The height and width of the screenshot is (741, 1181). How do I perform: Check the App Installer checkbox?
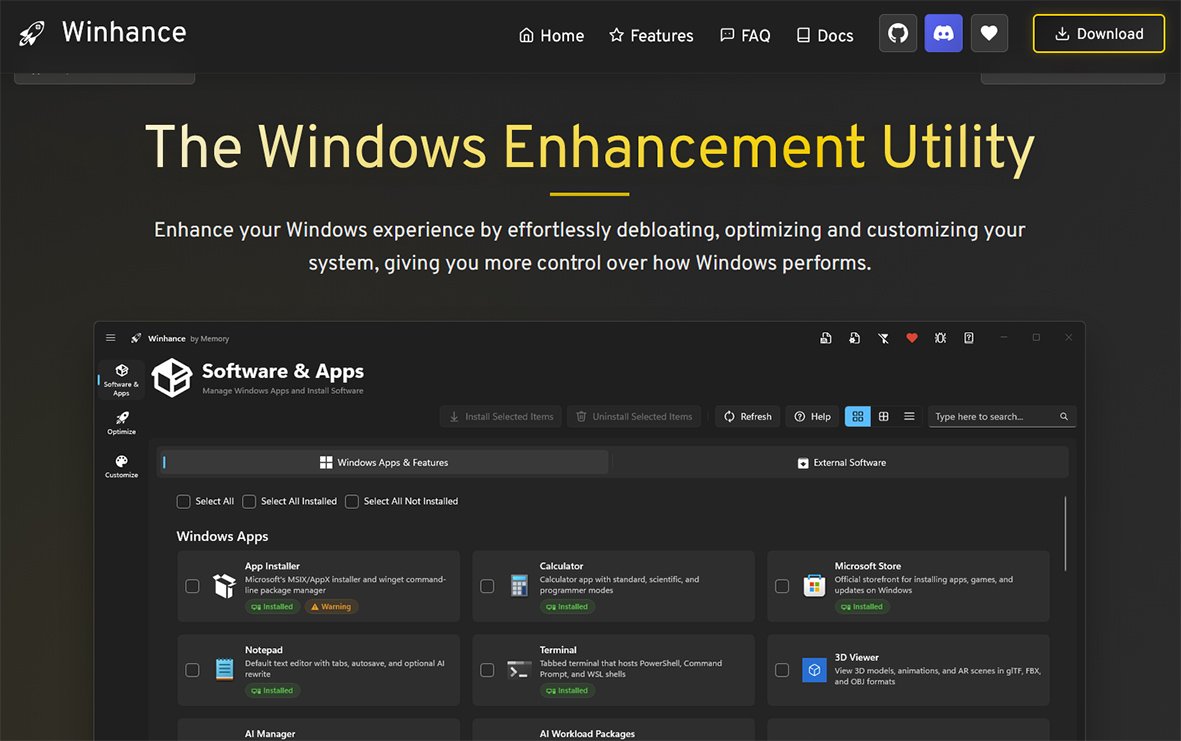tap(192, 586)
